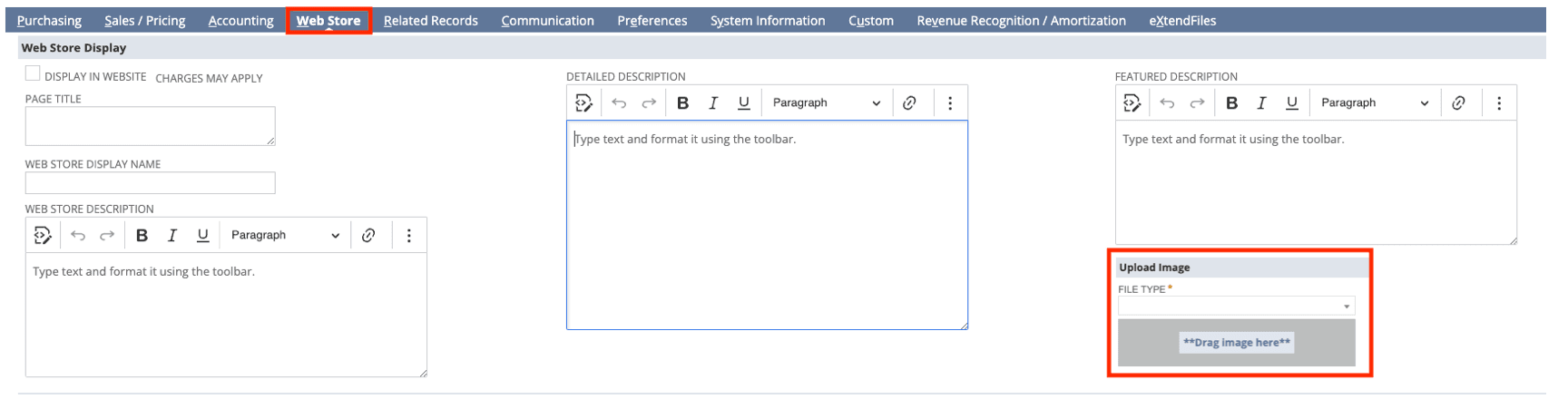Focus the Page Title text box
Viewport: 1568px width, 409px height.
(x=151, y=126)
